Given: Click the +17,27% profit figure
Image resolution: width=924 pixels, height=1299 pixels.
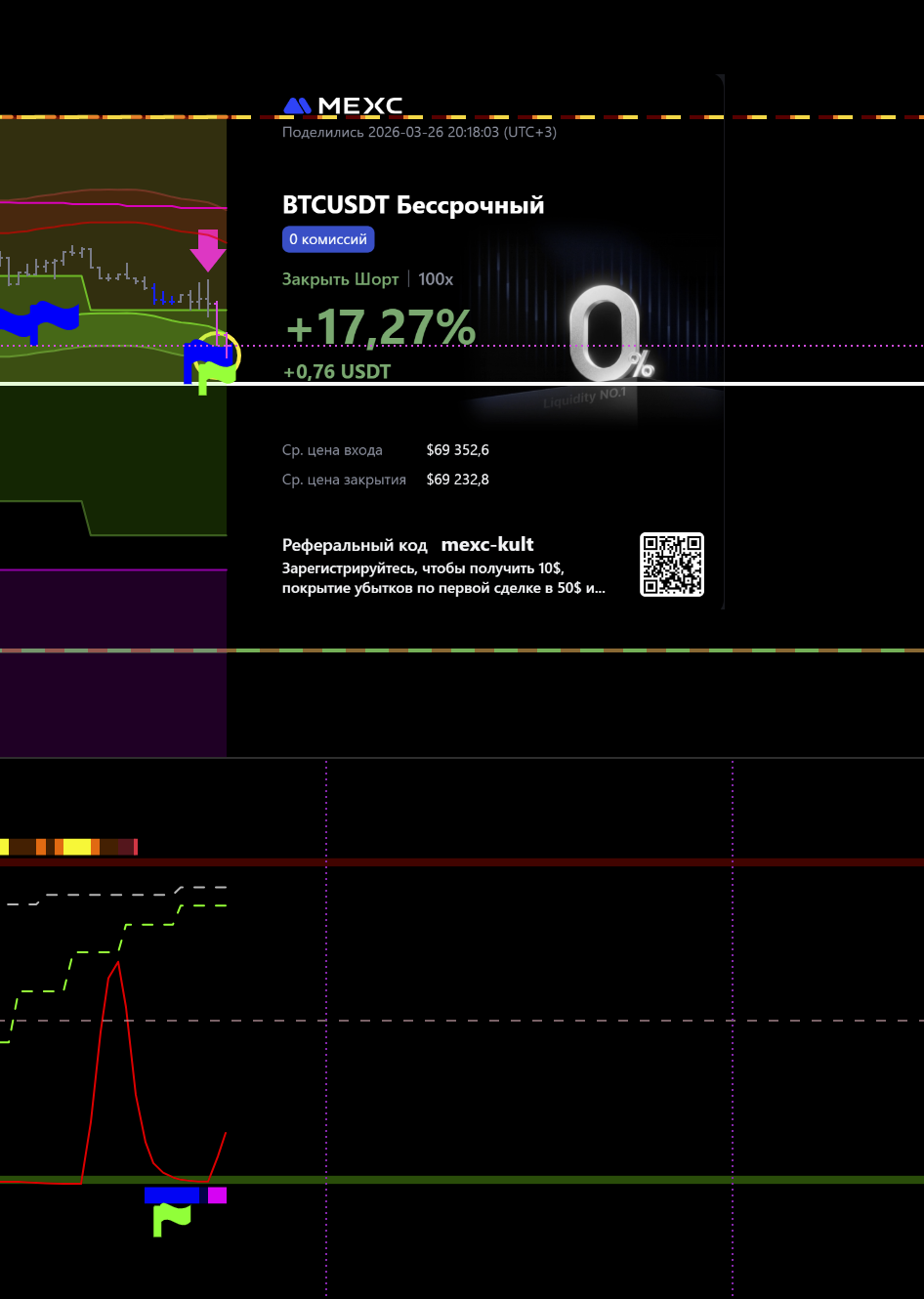Looking at the screenshot, I should tap(380, 327).
